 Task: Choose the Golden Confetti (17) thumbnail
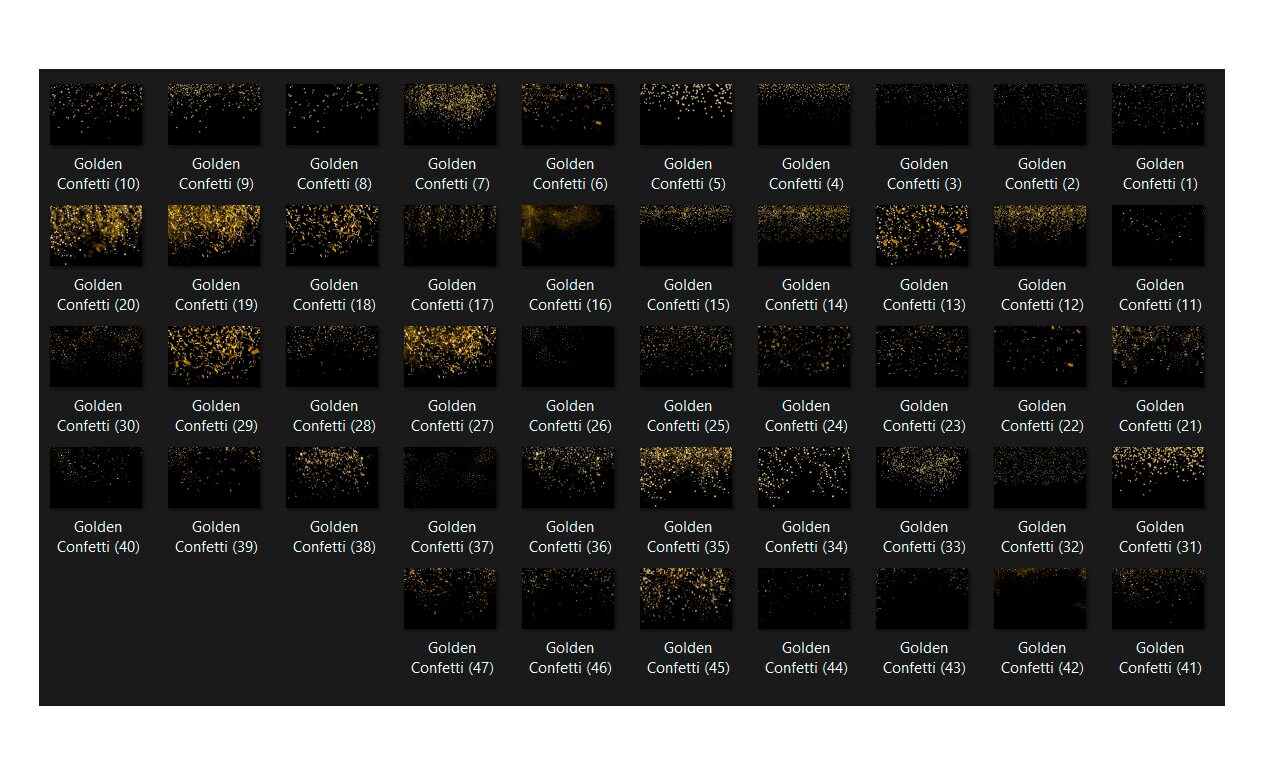450,235
